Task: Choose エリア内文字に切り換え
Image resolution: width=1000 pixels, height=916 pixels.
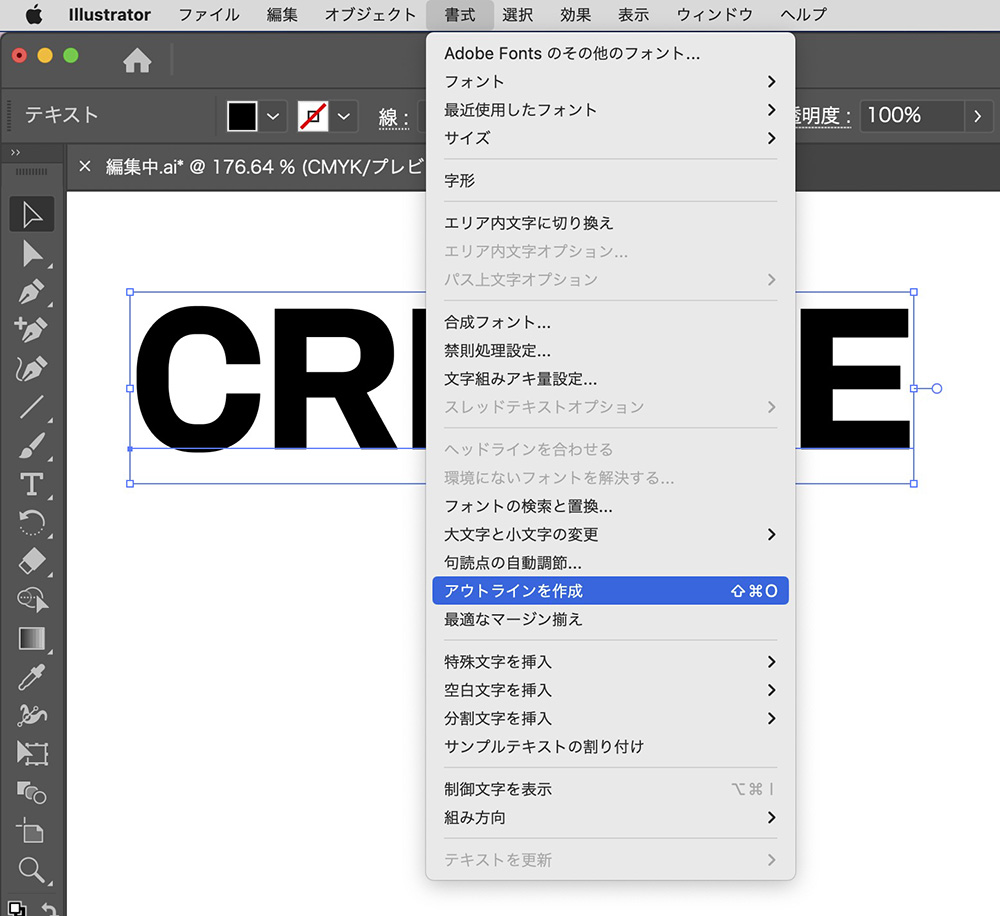Action: point(610,223)
